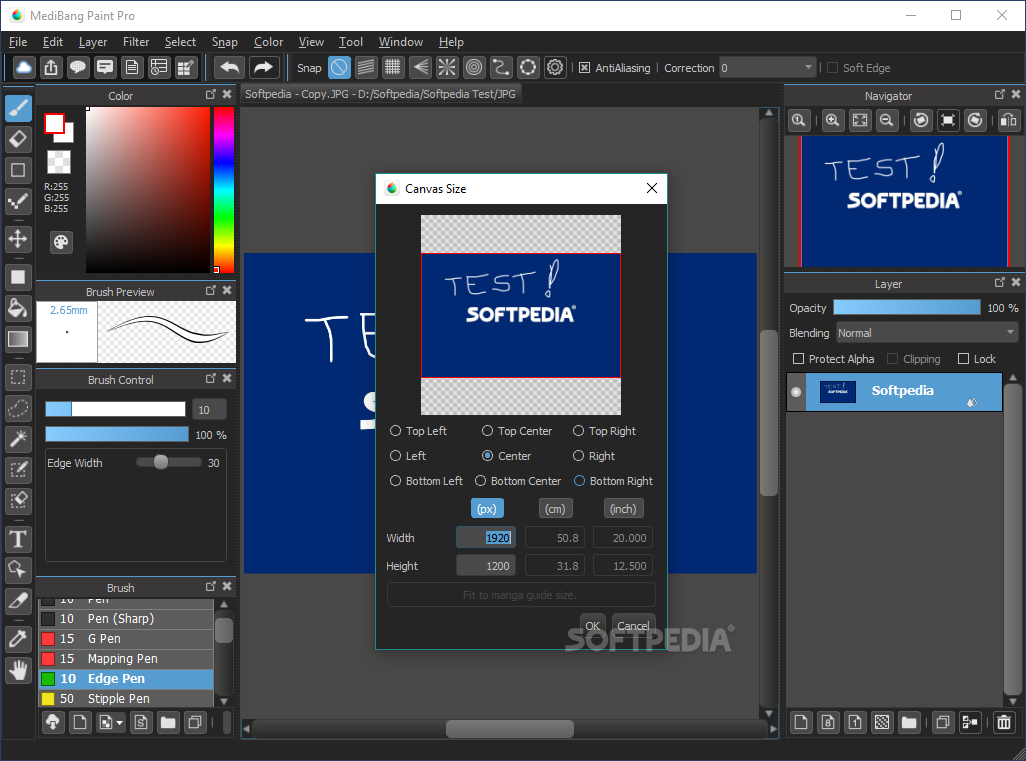This screenshot has width=1026, height=761.
Task: Select the Eraser tool
Action: [x=18, y=139]
